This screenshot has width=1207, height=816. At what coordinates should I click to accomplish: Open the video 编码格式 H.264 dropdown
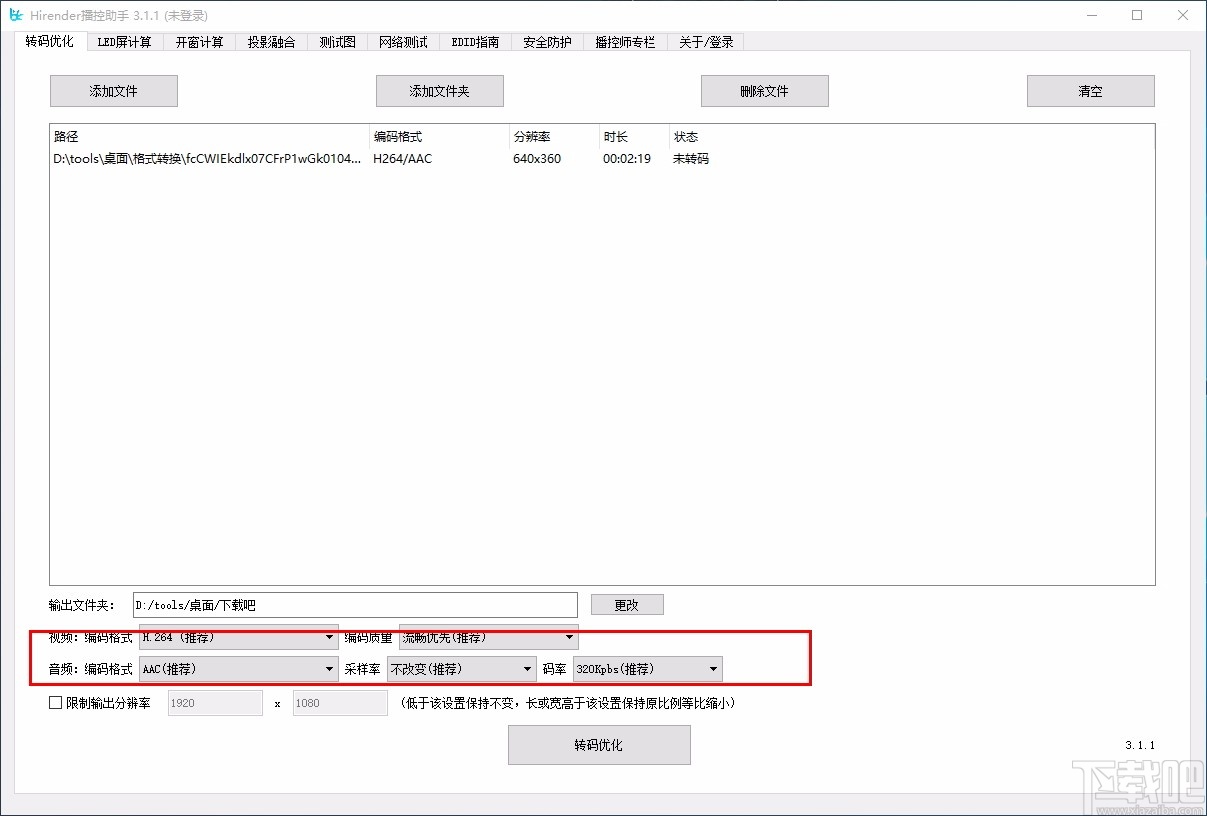(238, 637)
